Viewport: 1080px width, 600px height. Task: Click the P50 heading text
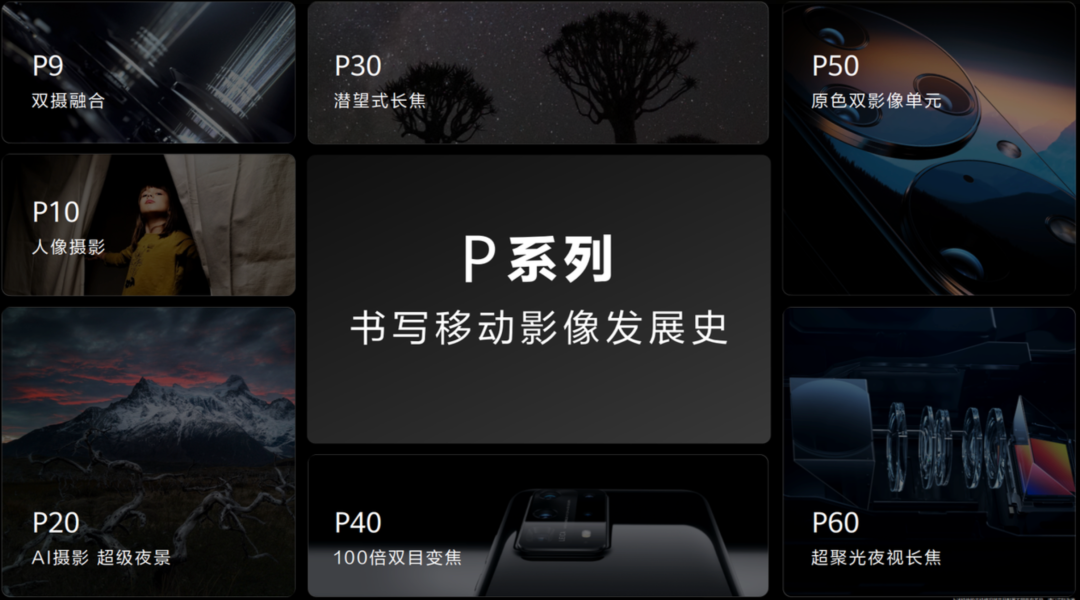(x=835, y=66)
